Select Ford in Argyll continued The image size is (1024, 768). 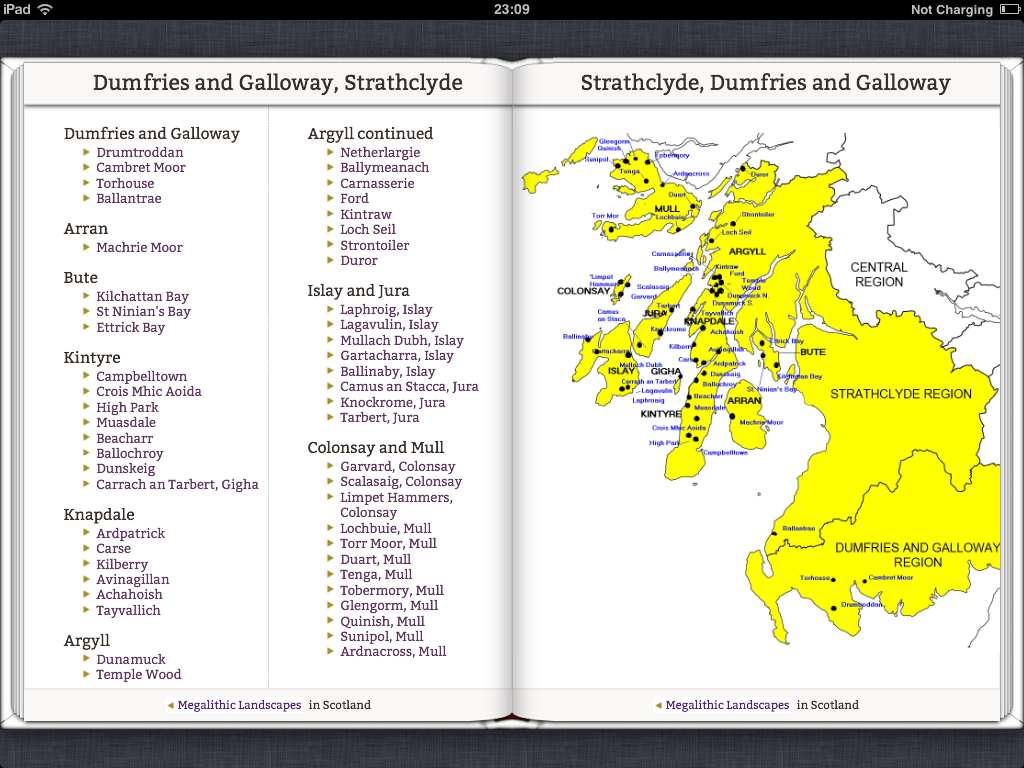point(354,199)
